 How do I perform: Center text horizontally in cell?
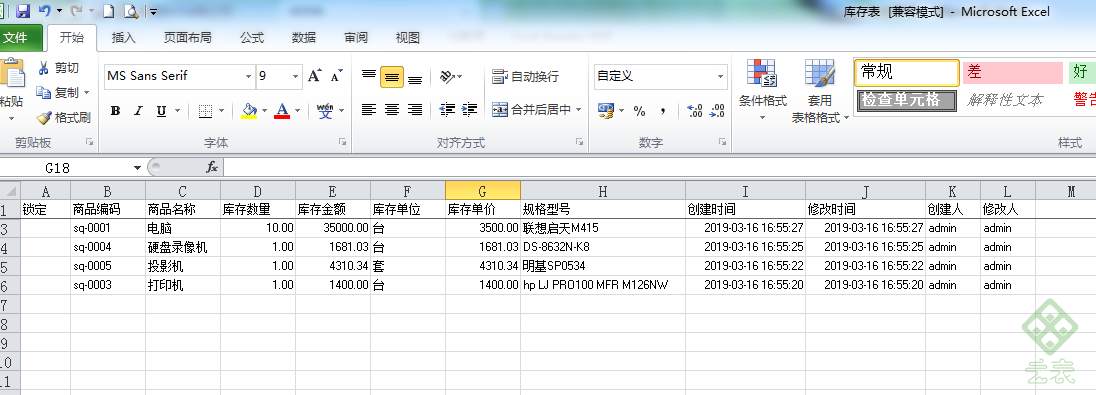(392, 110)
